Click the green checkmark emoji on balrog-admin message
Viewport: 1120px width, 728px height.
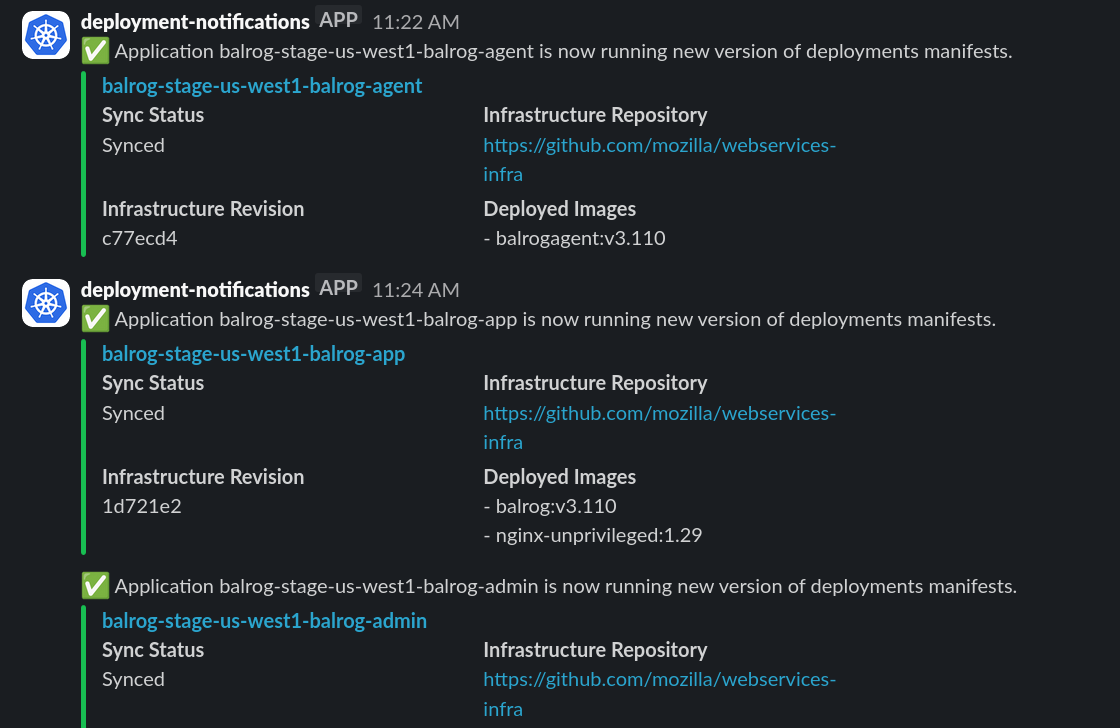(95, 587)
